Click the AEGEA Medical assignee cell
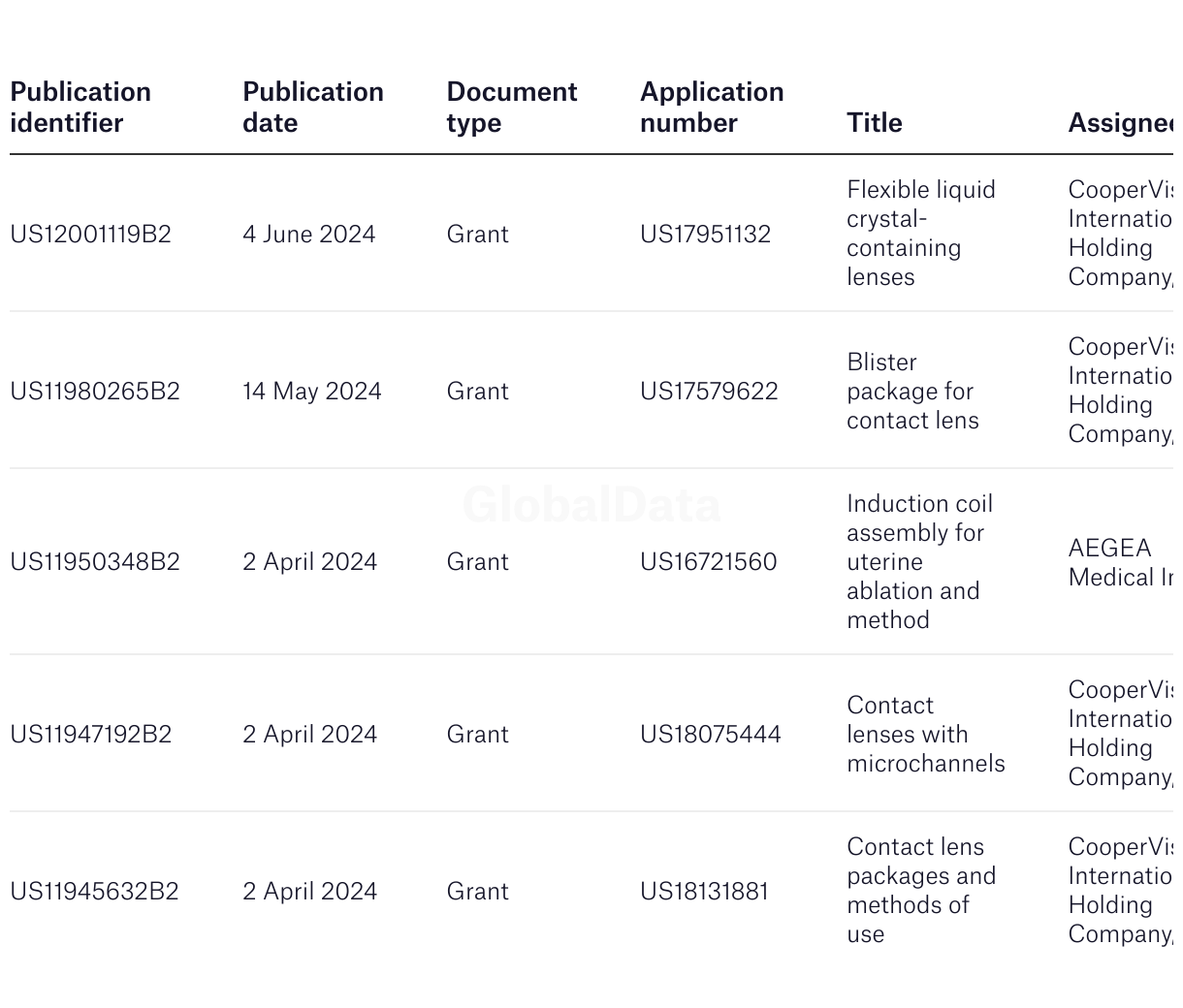This screenshot has height=1008, width=1183. tap(1121, 562)
